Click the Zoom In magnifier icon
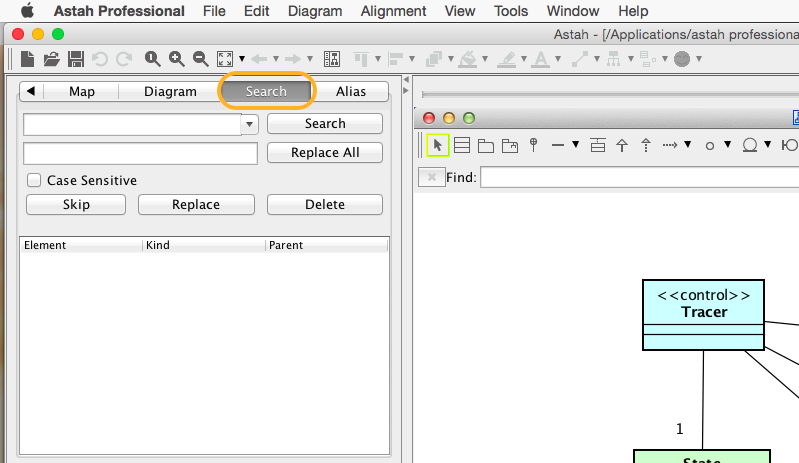The height and width of the screenshot is (463, 799). 177,59
